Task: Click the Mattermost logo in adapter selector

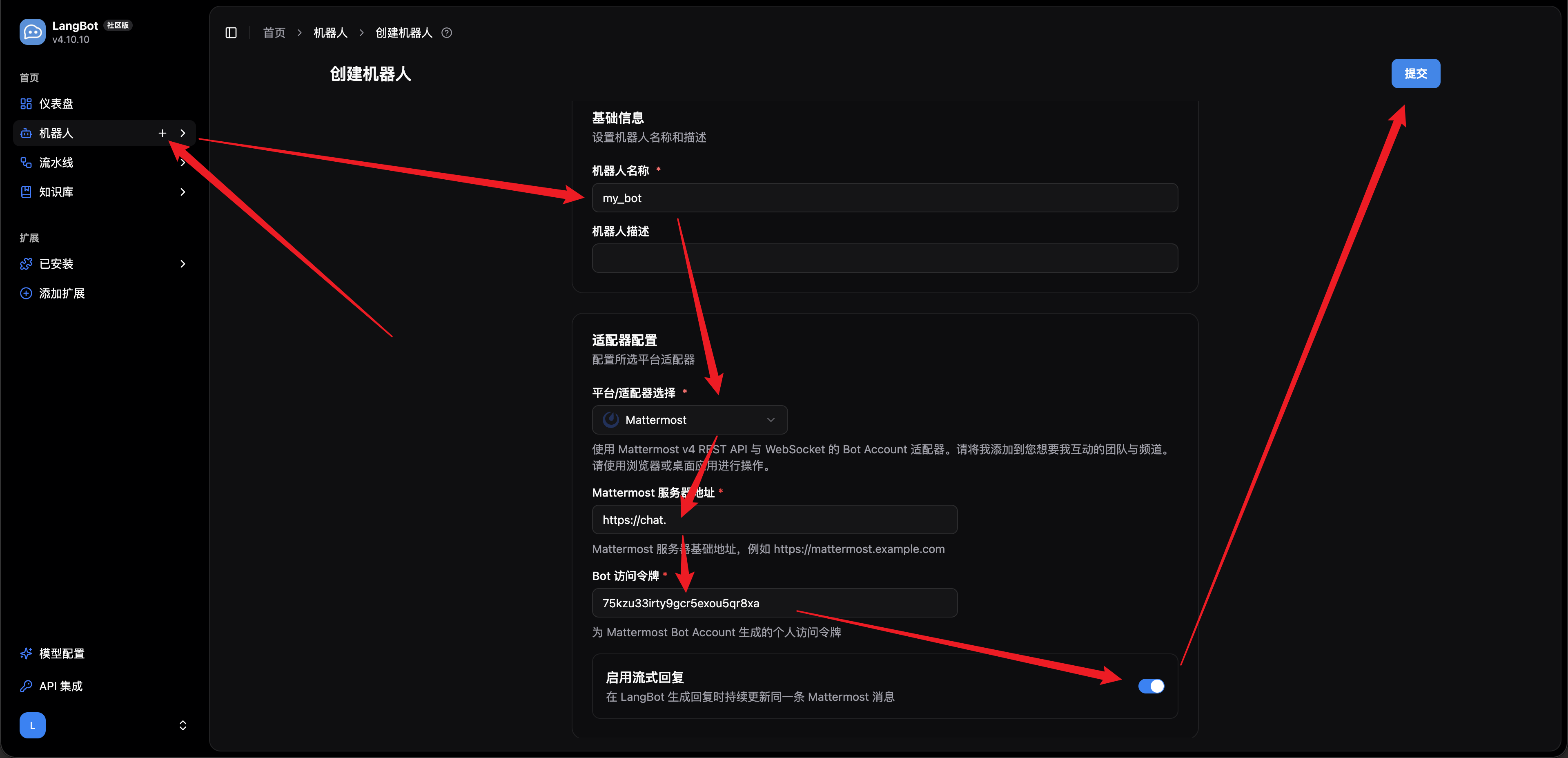Action: click(610, 420)
